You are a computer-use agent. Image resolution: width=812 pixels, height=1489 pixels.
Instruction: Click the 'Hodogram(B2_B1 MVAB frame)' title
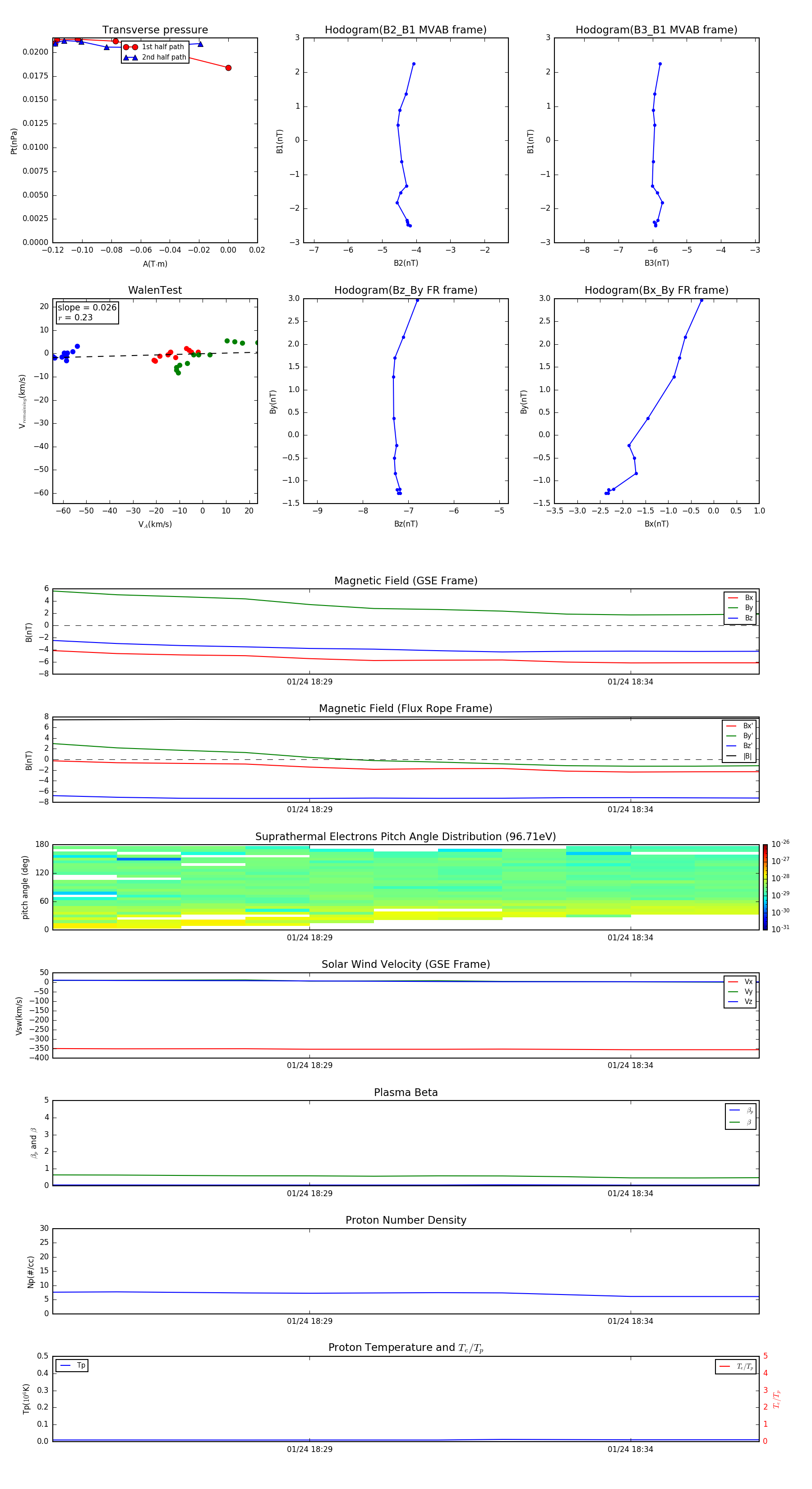tap(406, 30)
